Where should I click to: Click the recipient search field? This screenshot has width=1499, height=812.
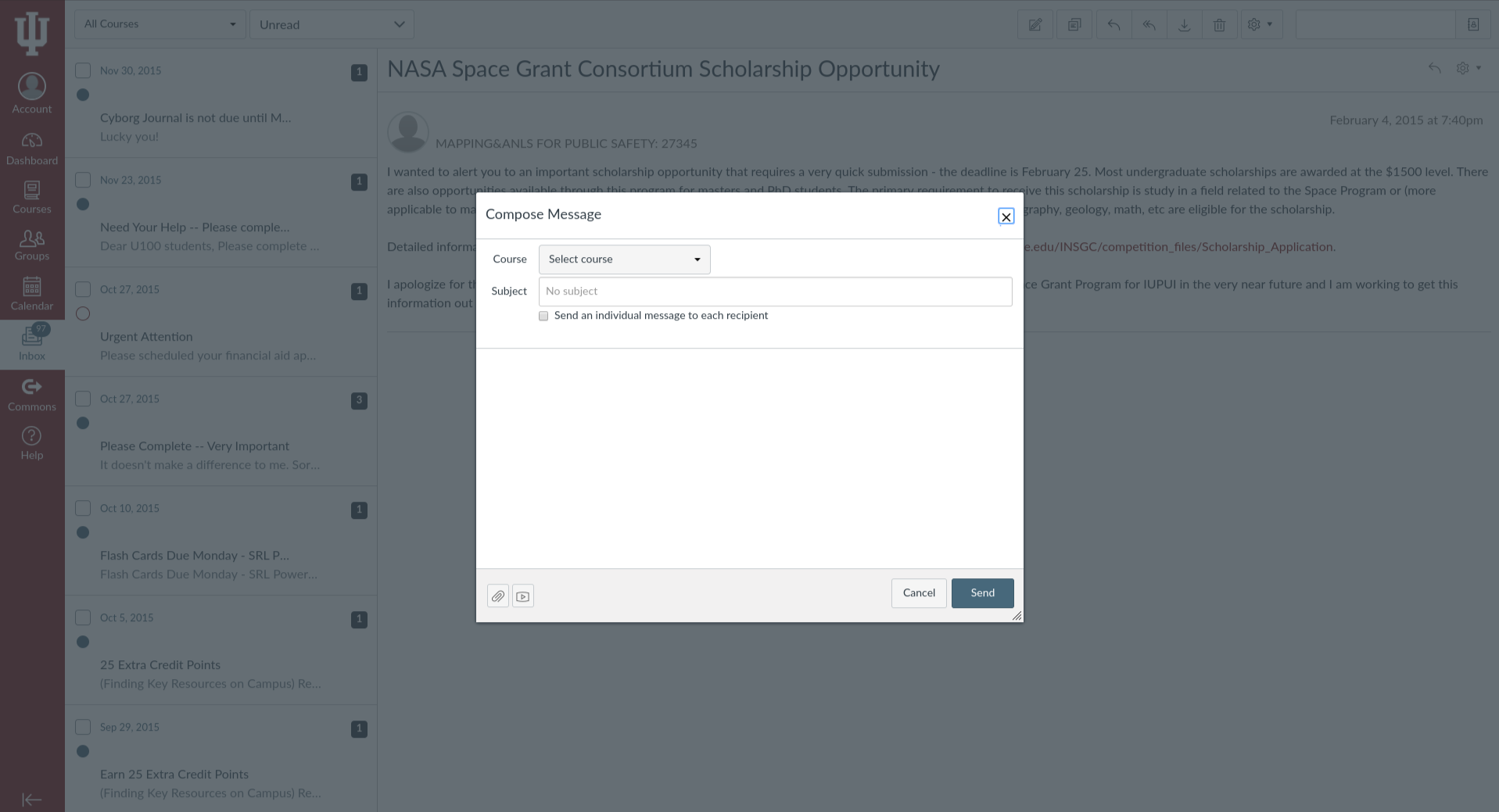1375,25
